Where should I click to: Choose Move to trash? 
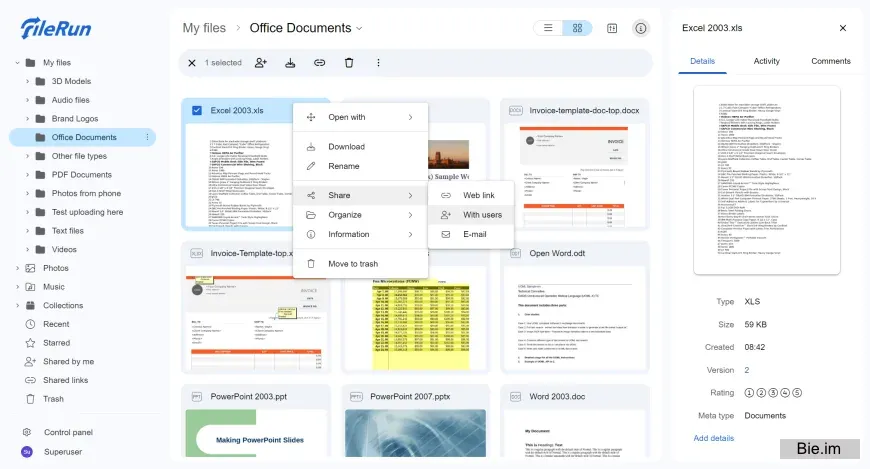(360, 264)
